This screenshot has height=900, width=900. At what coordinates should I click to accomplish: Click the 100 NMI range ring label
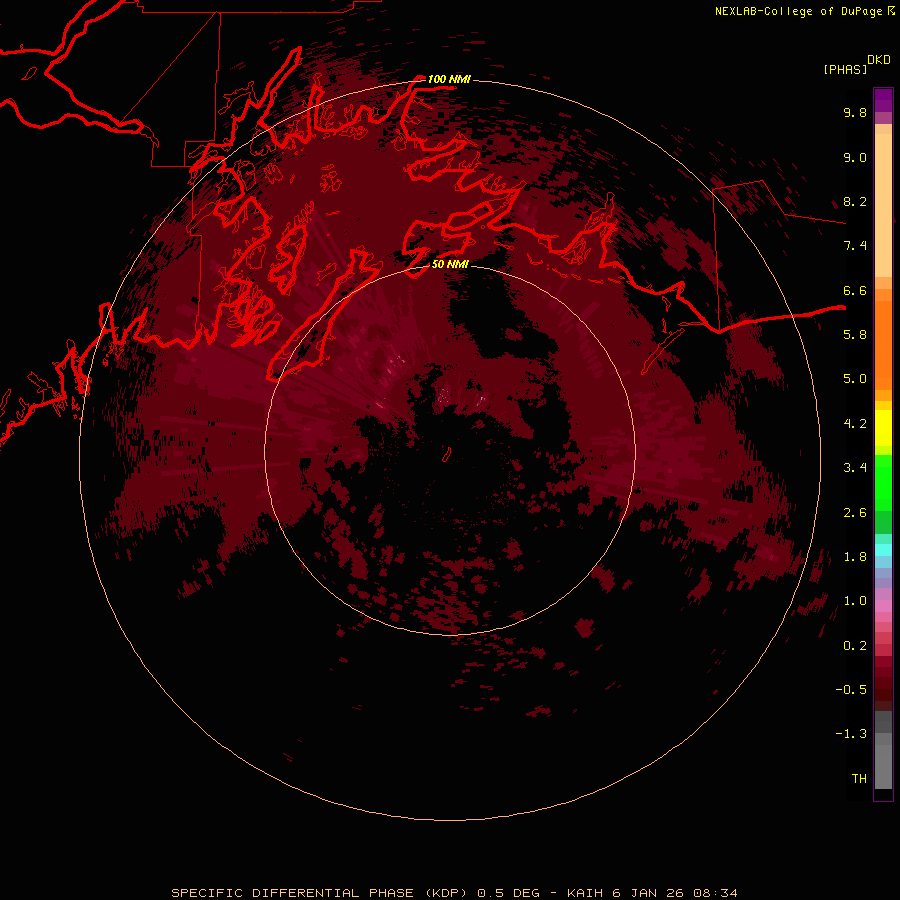(449, 79)
